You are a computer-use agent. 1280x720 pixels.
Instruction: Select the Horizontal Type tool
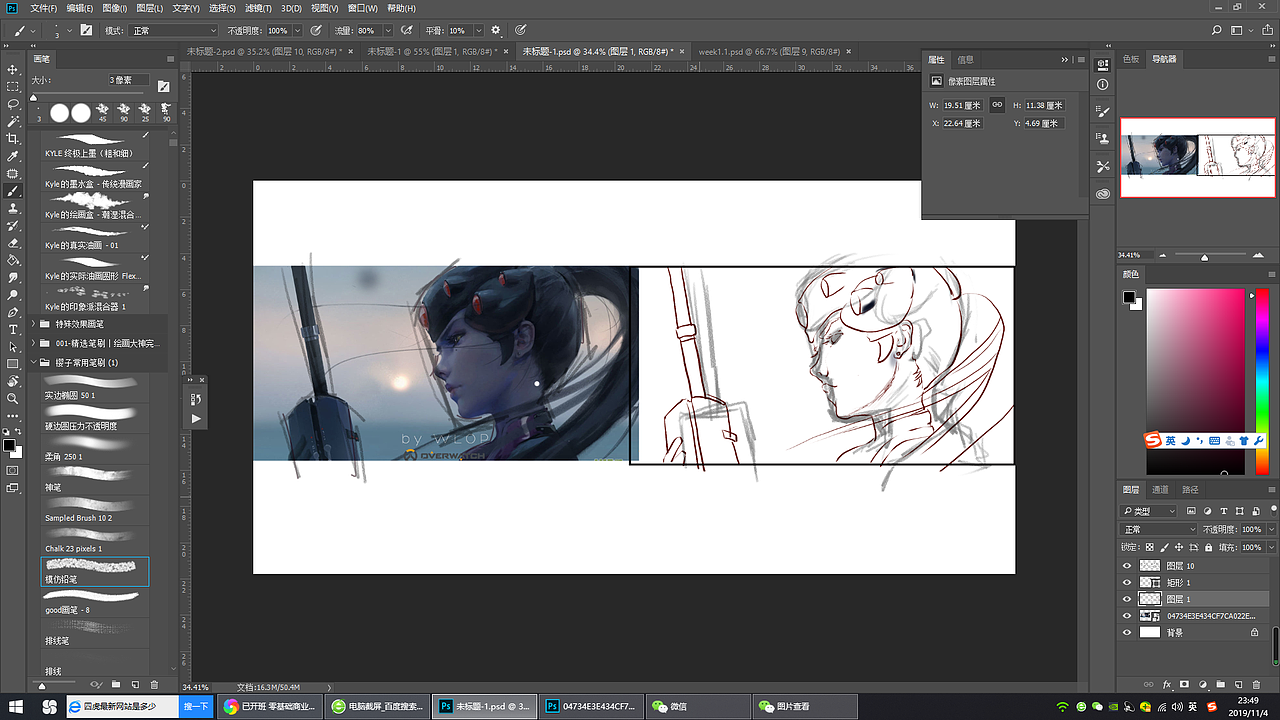coord(13,329)
